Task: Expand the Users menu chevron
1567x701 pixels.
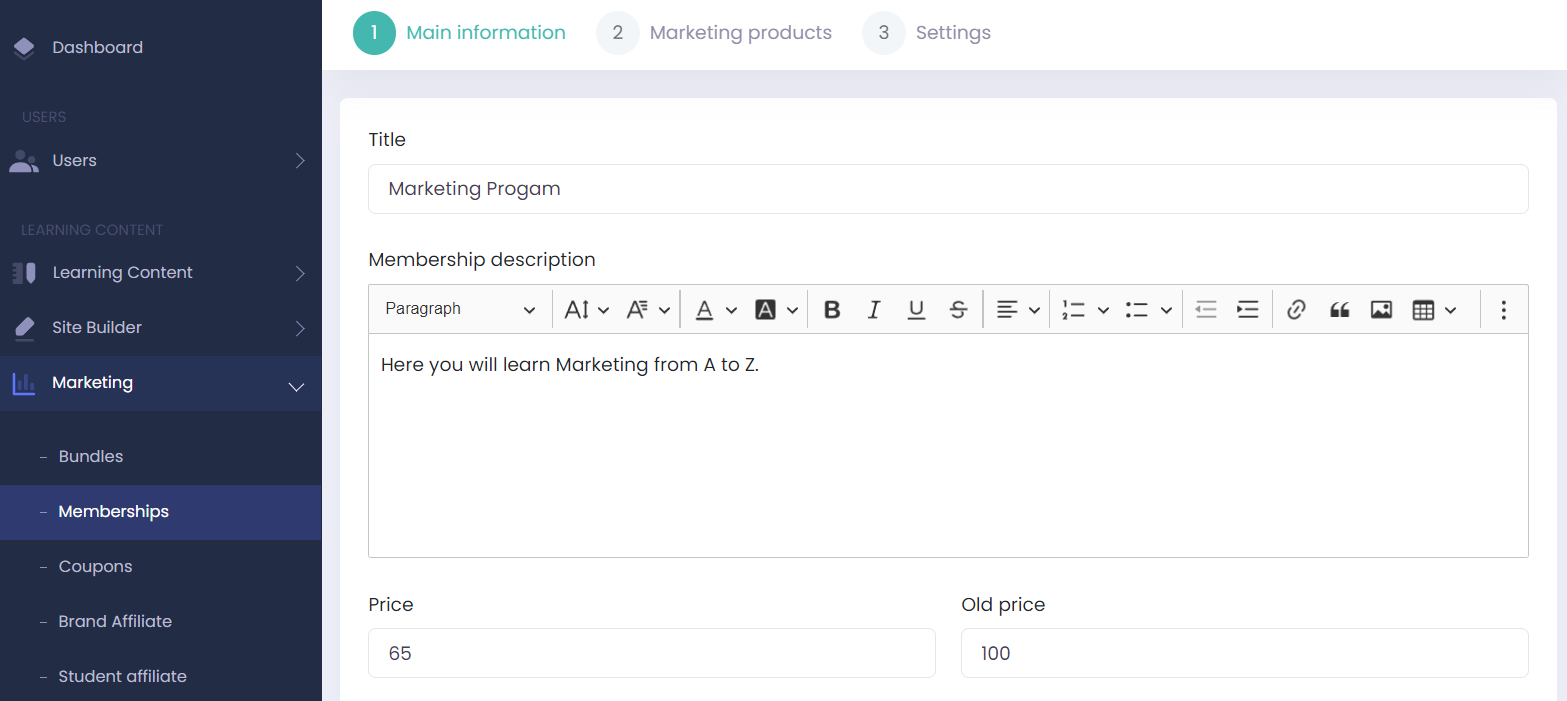Action: (300, 161)
